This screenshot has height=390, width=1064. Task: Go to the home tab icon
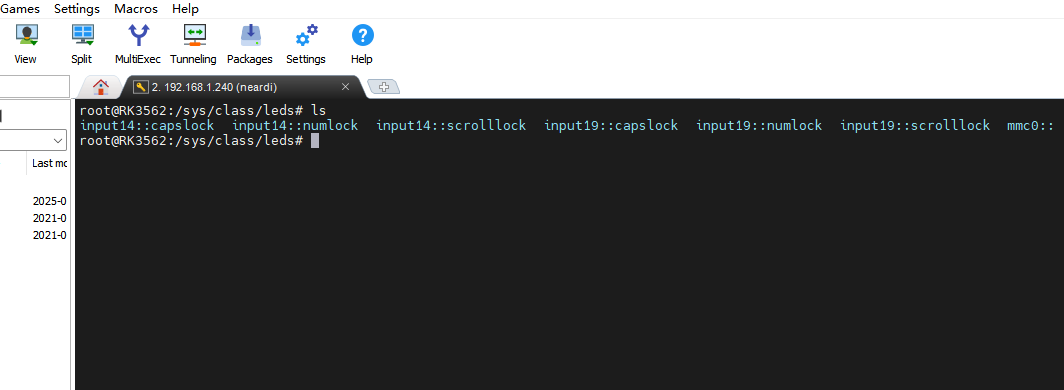pyautogui.click(x=101, y=87)
